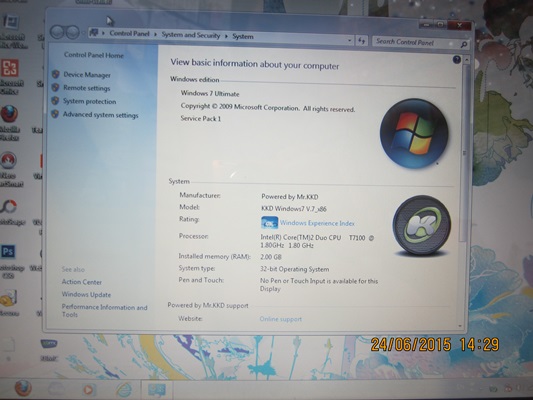The image size is (533, 400).
Task: Expand the System and Security breadcrumb arrow
Action: pyautogui.click(x=226, y=36)
